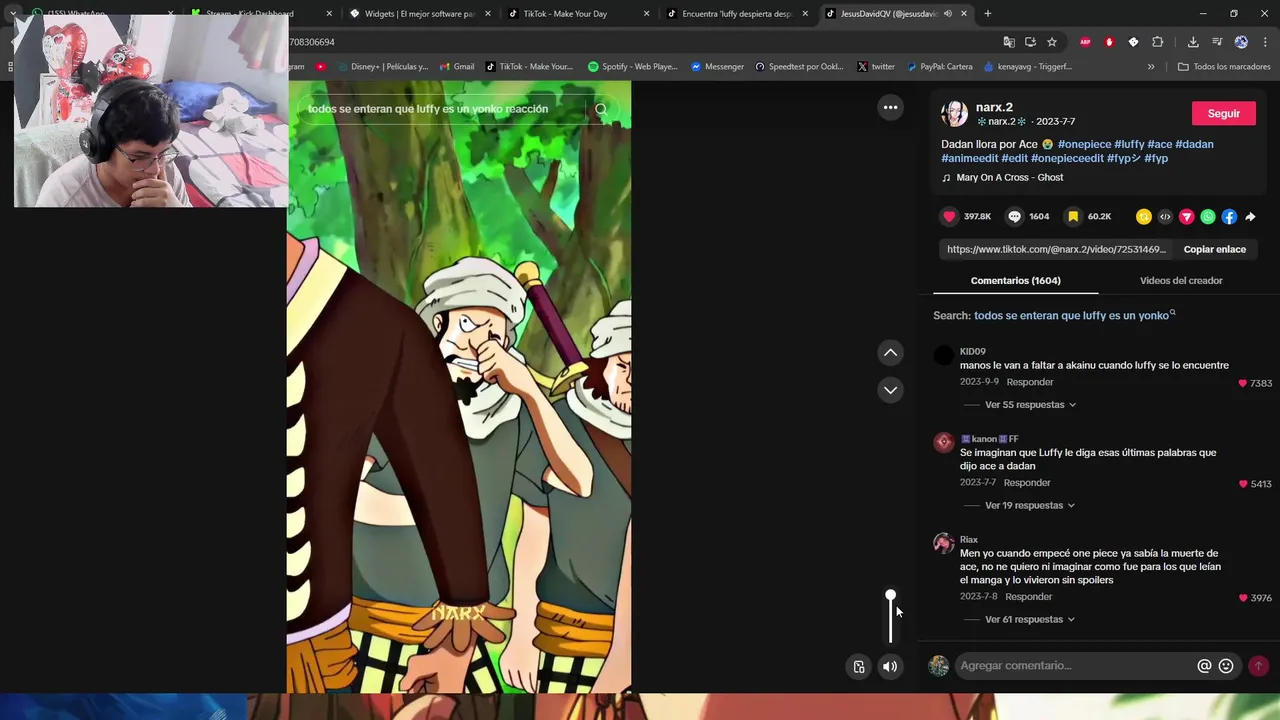Like Riax's comment
The width and height of the screenshot is (1280, 720).
point(1243,598)
